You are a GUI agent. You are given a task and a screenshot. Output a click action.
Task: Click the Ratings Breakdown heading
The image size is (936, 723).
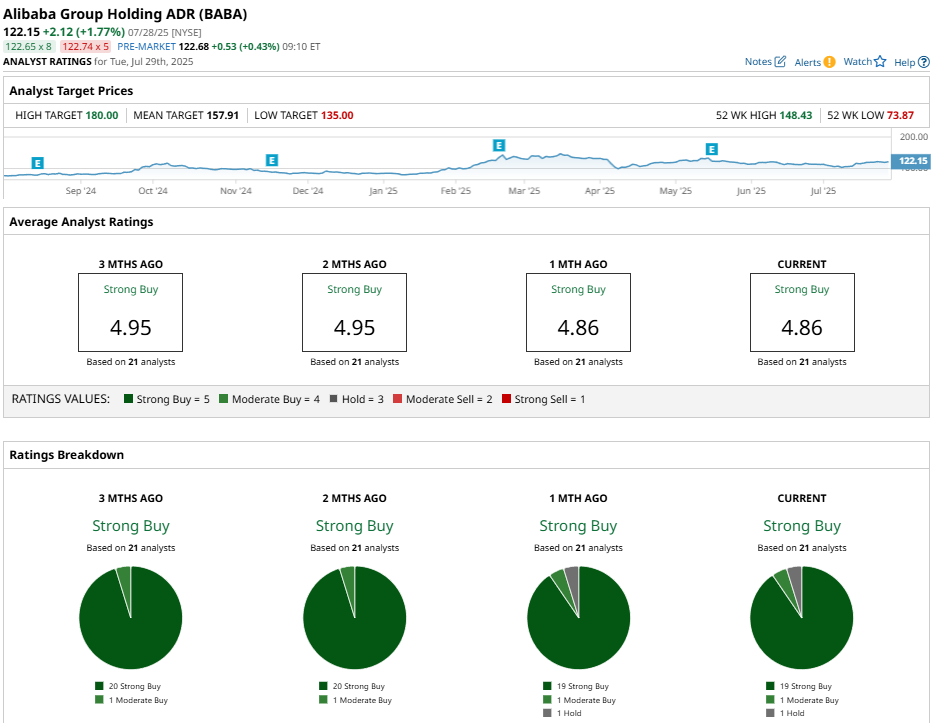point(67,455)
